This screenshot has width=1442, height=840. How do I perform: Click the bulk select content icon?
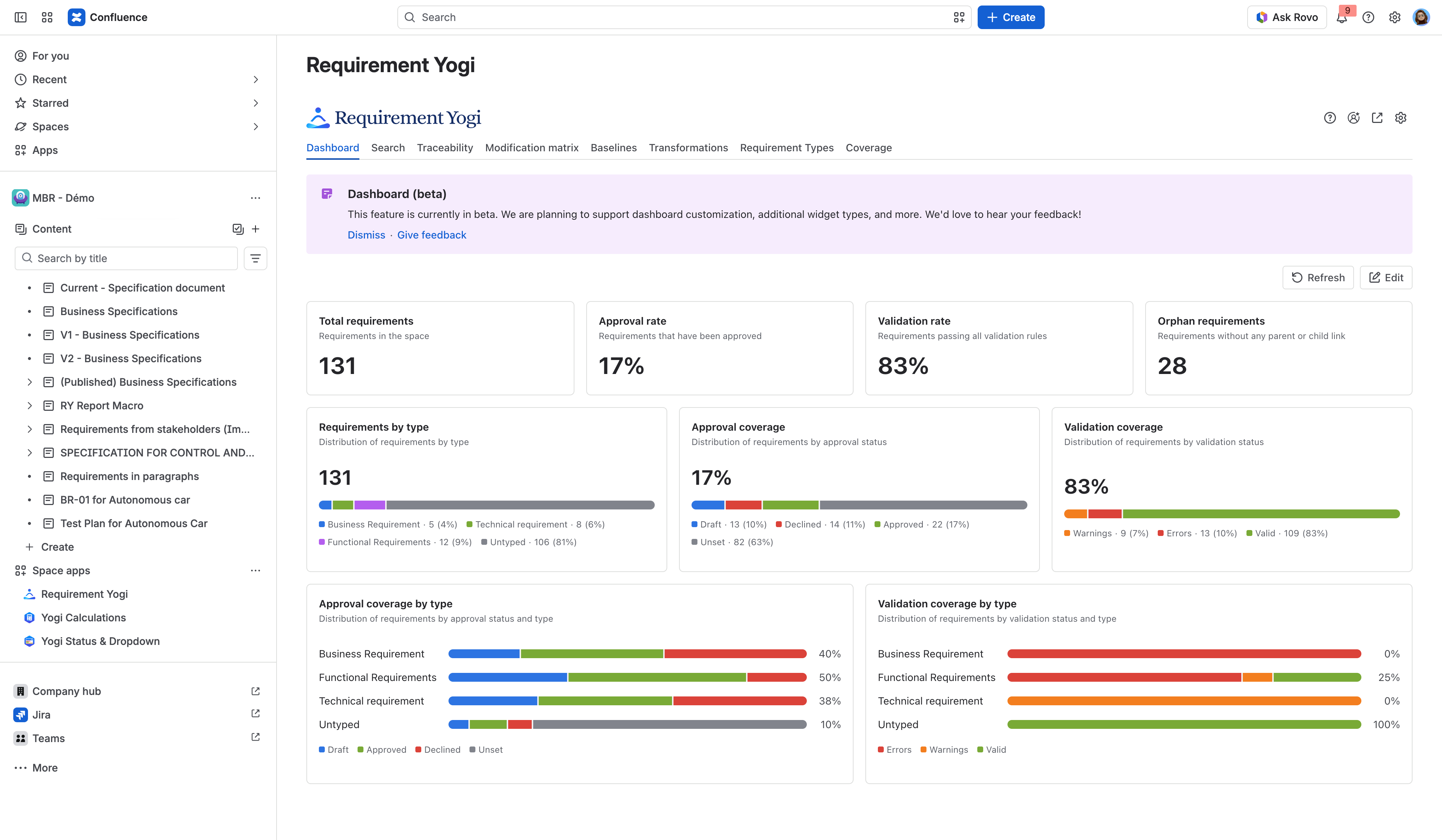click(238, 229)
